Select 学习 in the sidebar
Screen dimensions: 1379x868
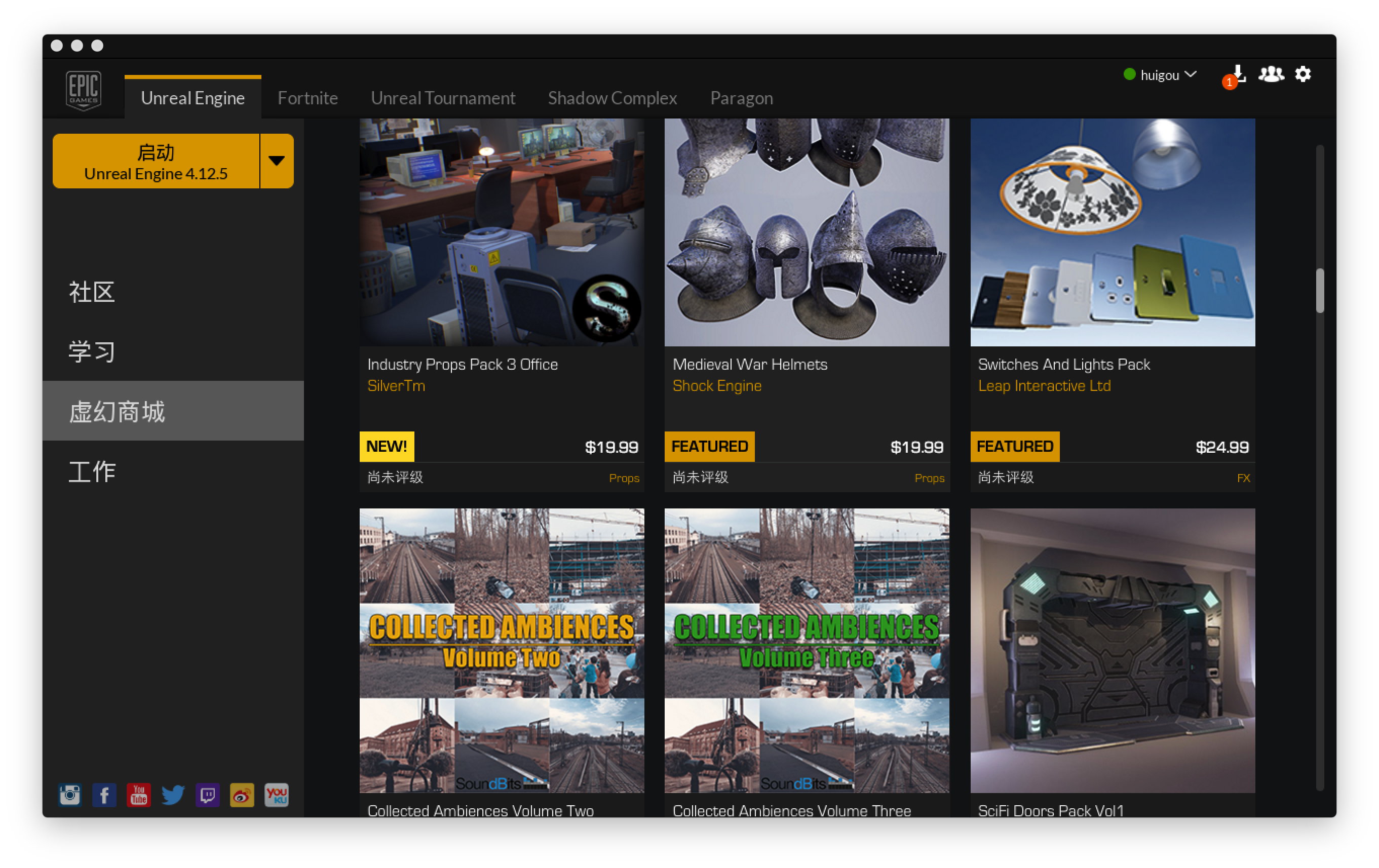pos(92,351)
